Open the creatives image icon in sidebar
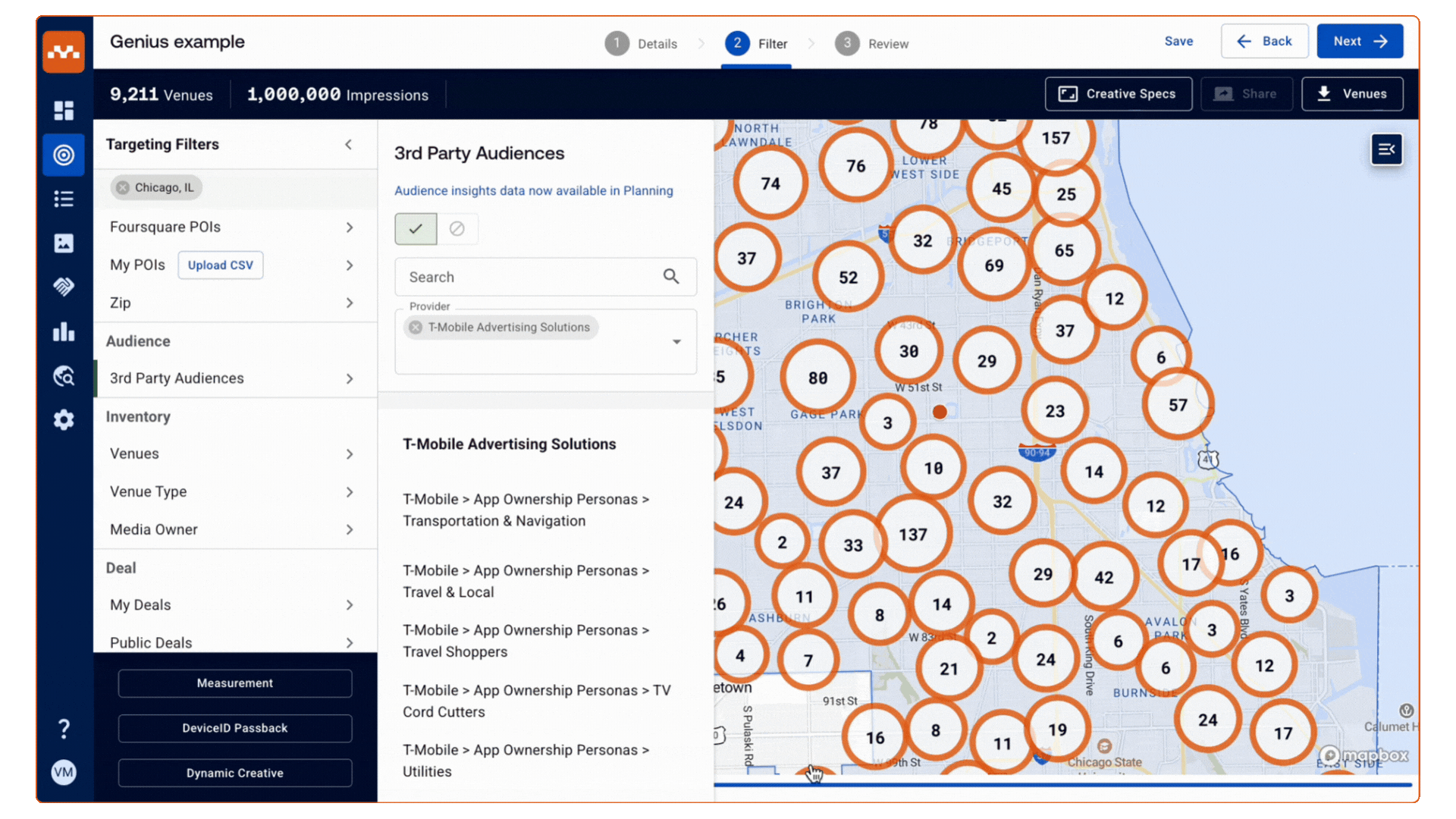 click(64, 243)
